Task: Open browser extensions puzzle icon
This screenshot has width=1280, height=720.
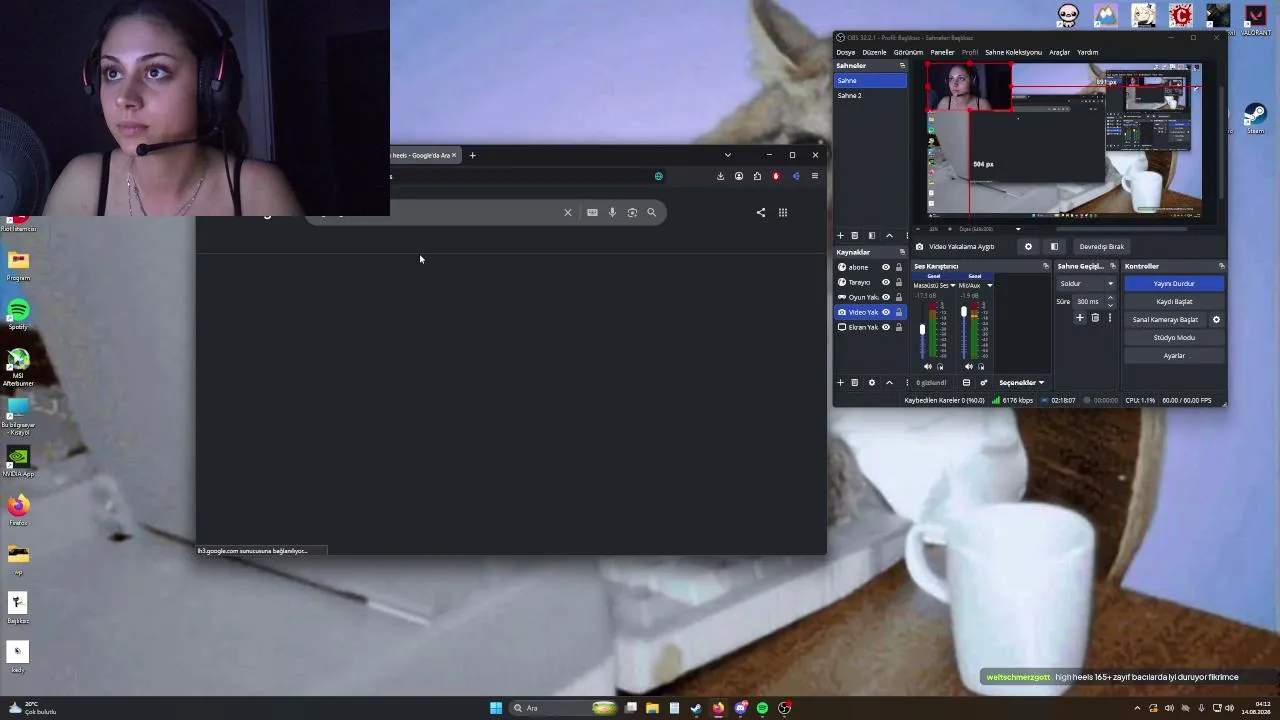Action: [x=757, y=176]
